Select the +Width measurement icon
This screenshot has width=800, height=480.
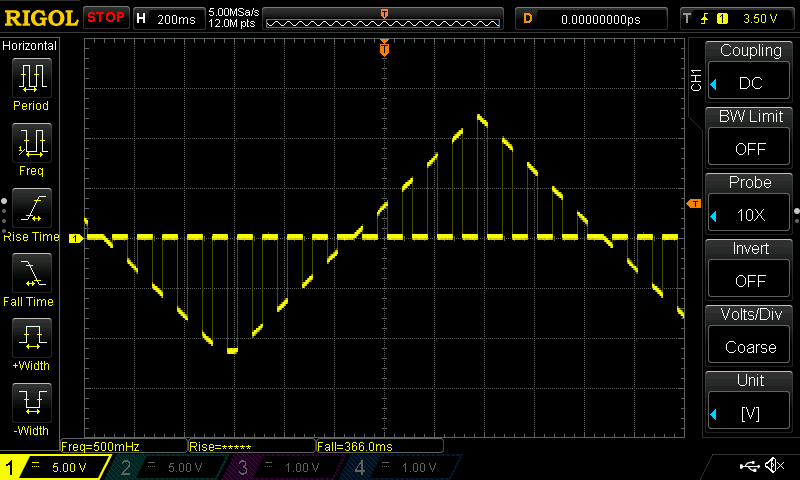[x=32, y=338]
